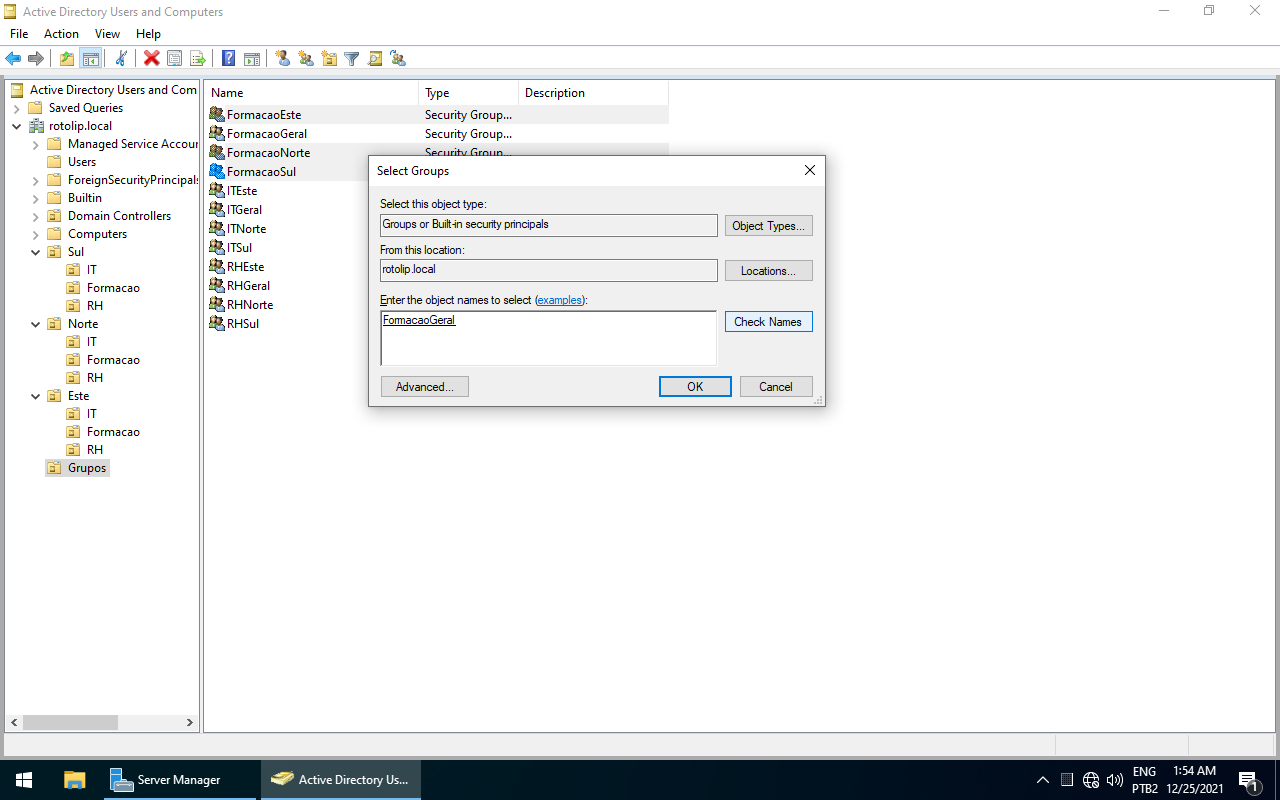Viewport: 1280px width, 800px height.
Task: Click the Back arrow in toolbar
Action: 13,58
